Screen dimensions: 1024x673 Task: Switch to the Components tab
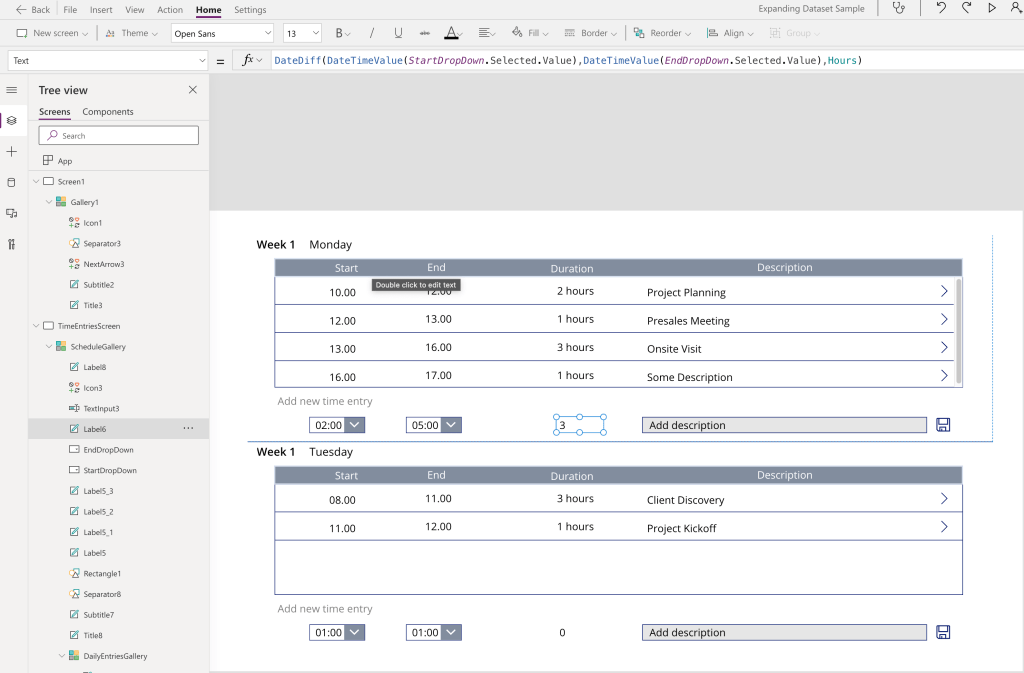pyautogui.click(x=108, y=112)
